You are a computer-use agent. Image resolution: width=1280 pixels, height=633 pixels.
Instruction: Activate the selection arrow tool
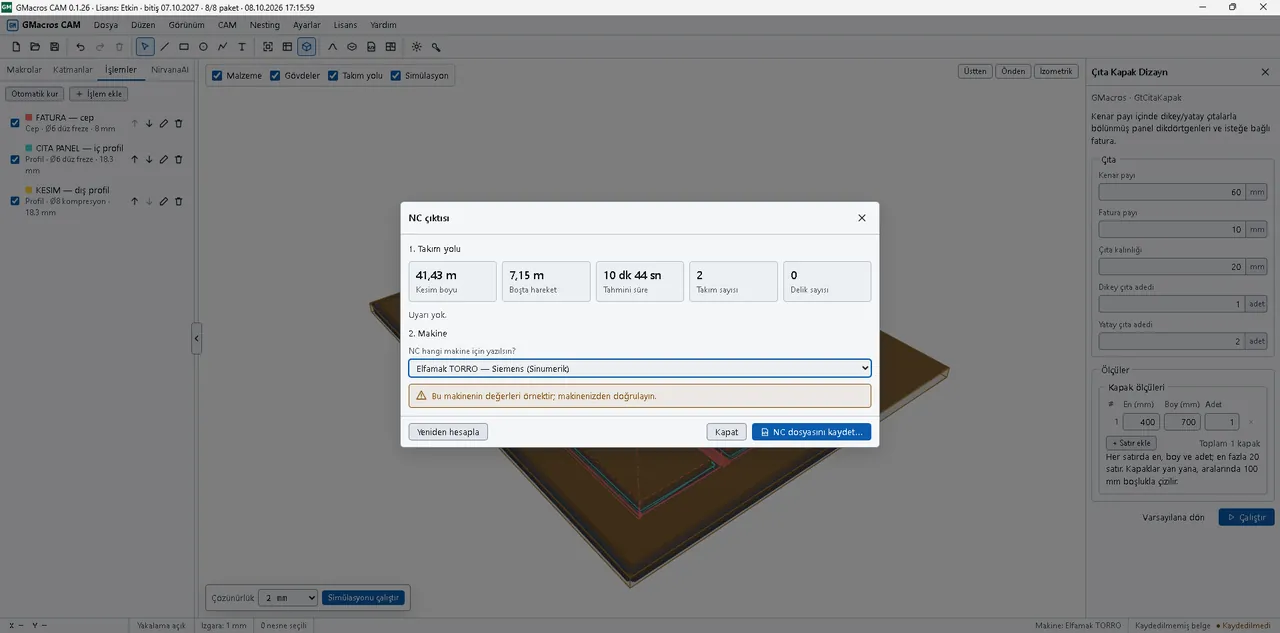coord(145,47)
